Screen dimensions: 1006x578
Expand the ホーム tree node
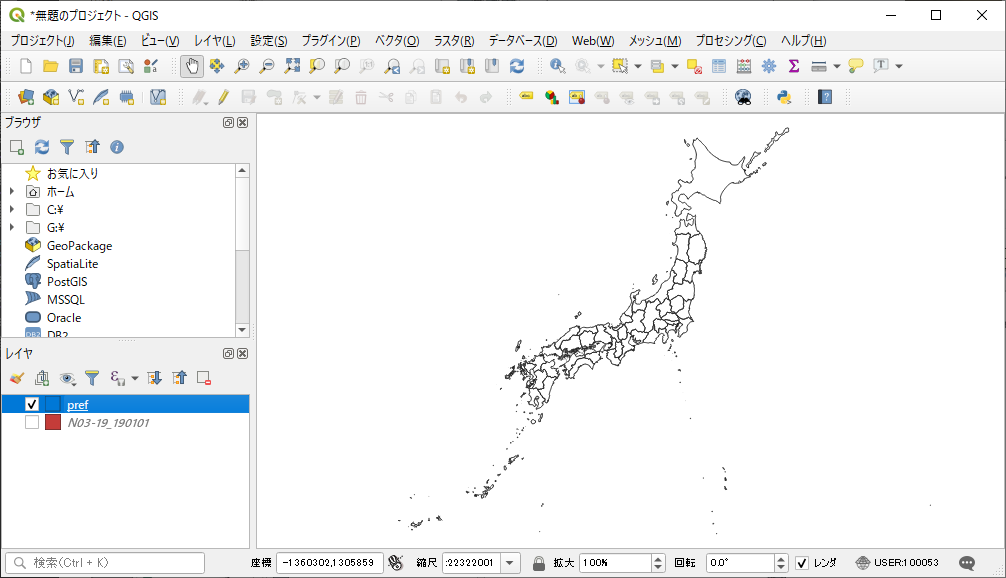click(11, 192)
